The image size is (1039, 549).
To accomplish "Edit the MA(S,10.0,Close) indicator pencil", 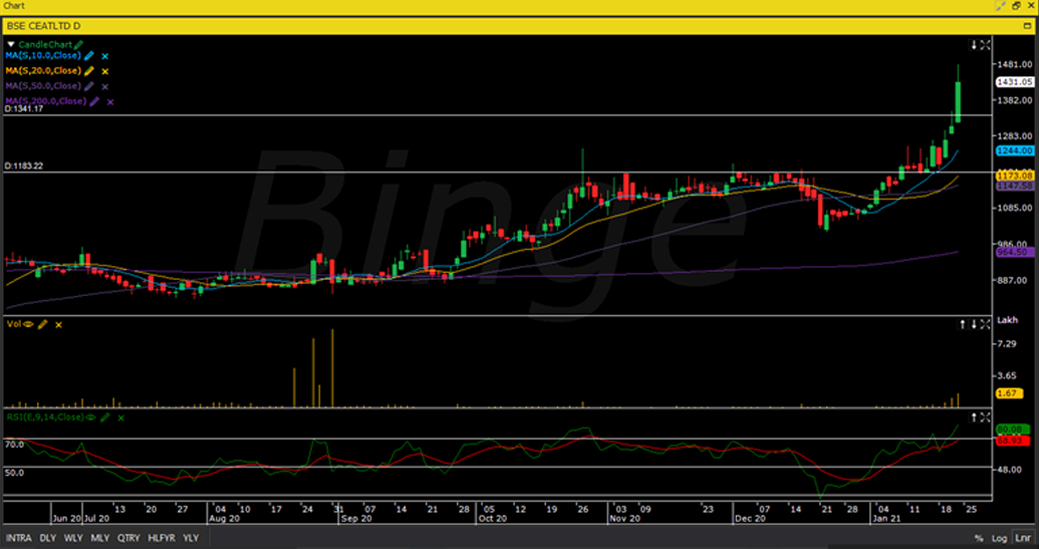I will (x=89, y=56).
